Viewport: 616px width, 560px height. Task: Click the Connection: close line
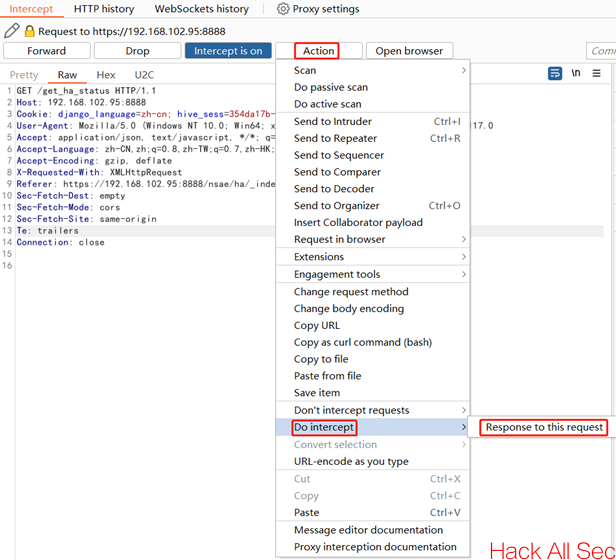pyautogui.click(x=60, y=242)
